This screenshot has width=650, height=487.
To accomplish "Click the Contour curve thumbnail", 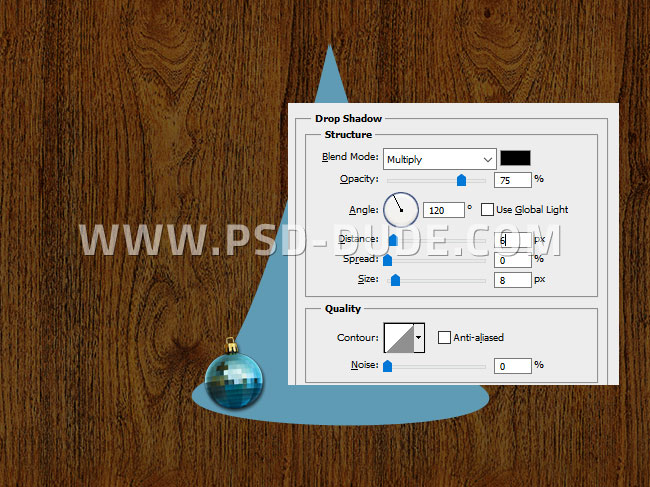I will click(x=399, y=338).
